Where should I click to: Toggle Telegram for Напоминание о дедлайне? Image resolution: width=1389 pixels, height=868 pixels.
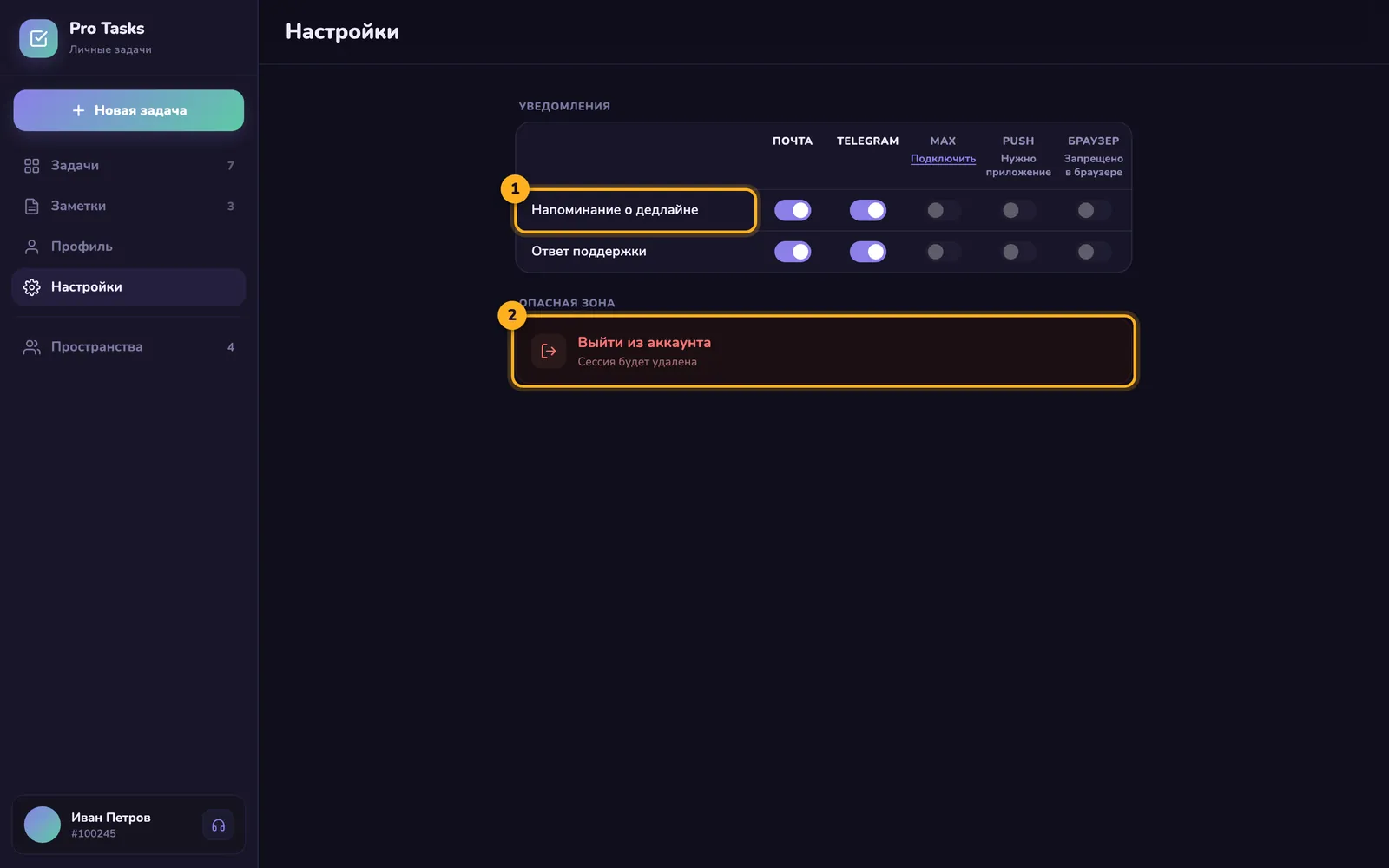click(x=868, y=210)
